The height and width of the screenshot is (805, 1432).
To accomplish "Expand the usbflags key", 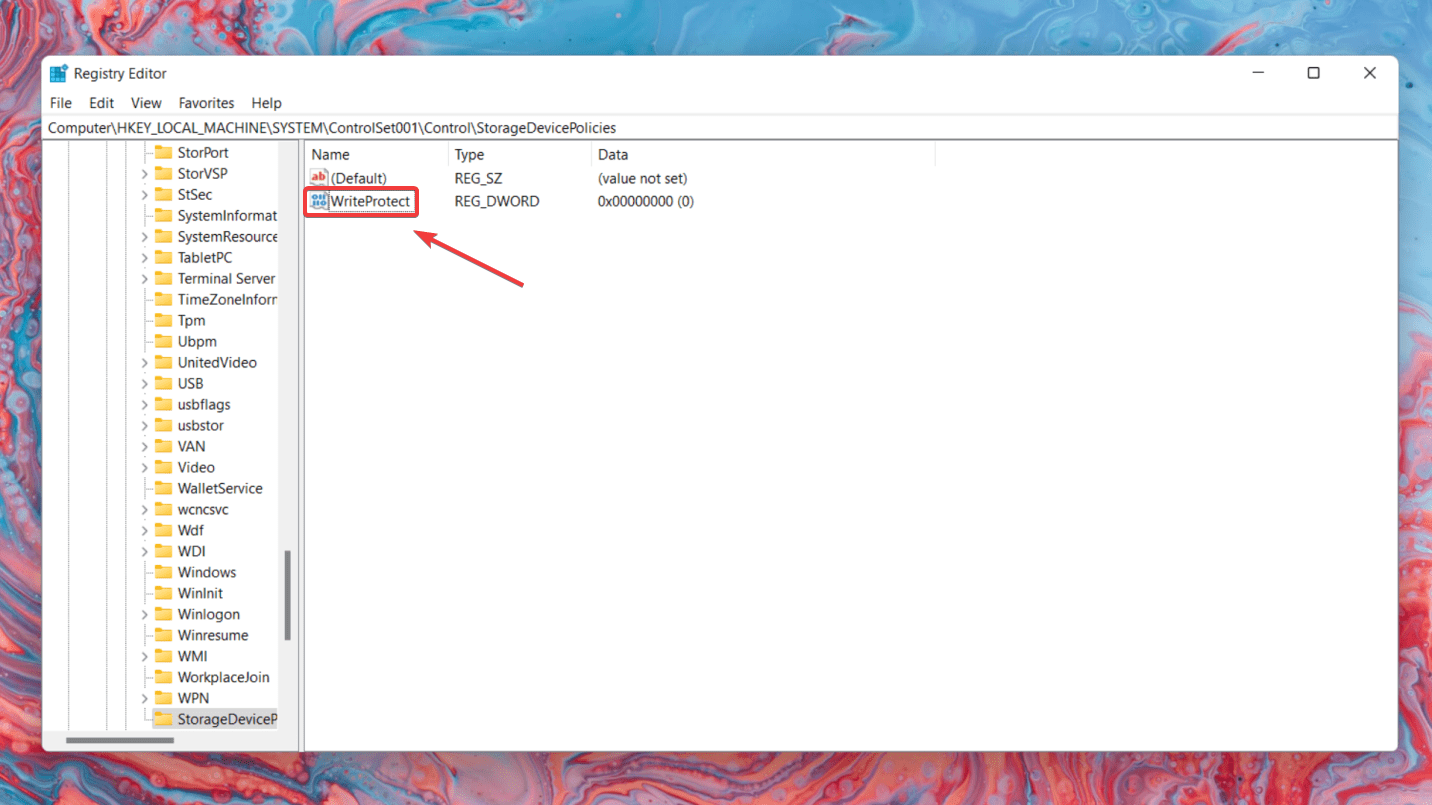I will pos(144,404).
